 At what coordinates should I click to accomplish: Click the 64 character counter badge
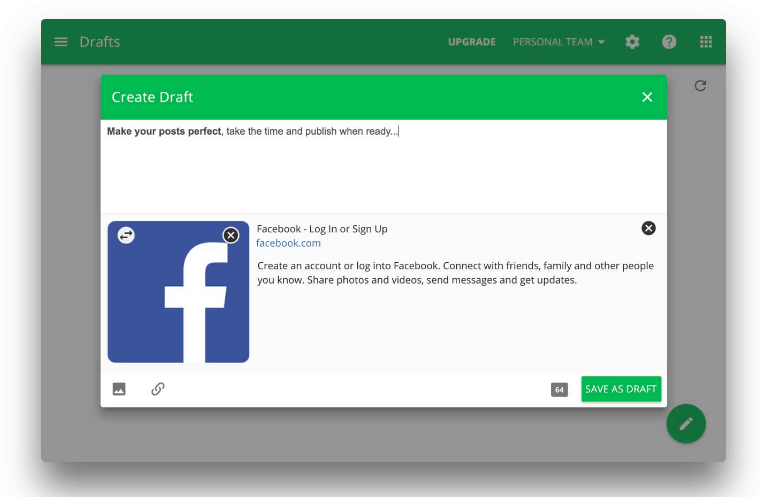tap(559, 390)
